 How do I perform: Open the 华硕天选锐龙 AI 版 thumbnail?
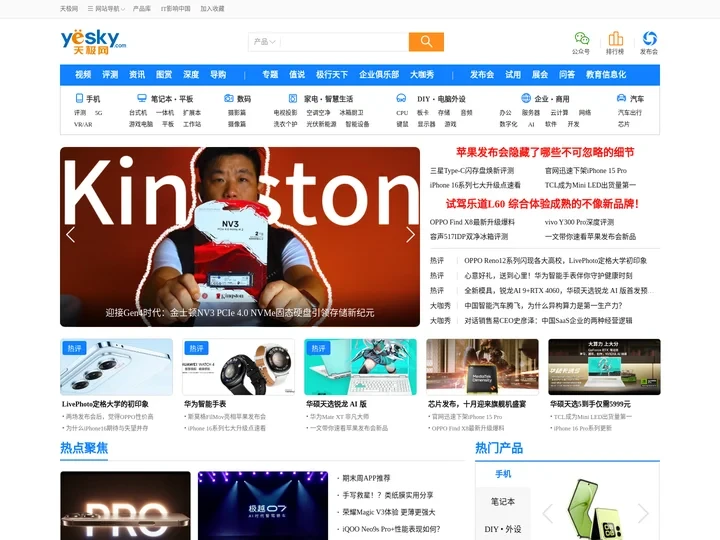(x=360, y=367)
